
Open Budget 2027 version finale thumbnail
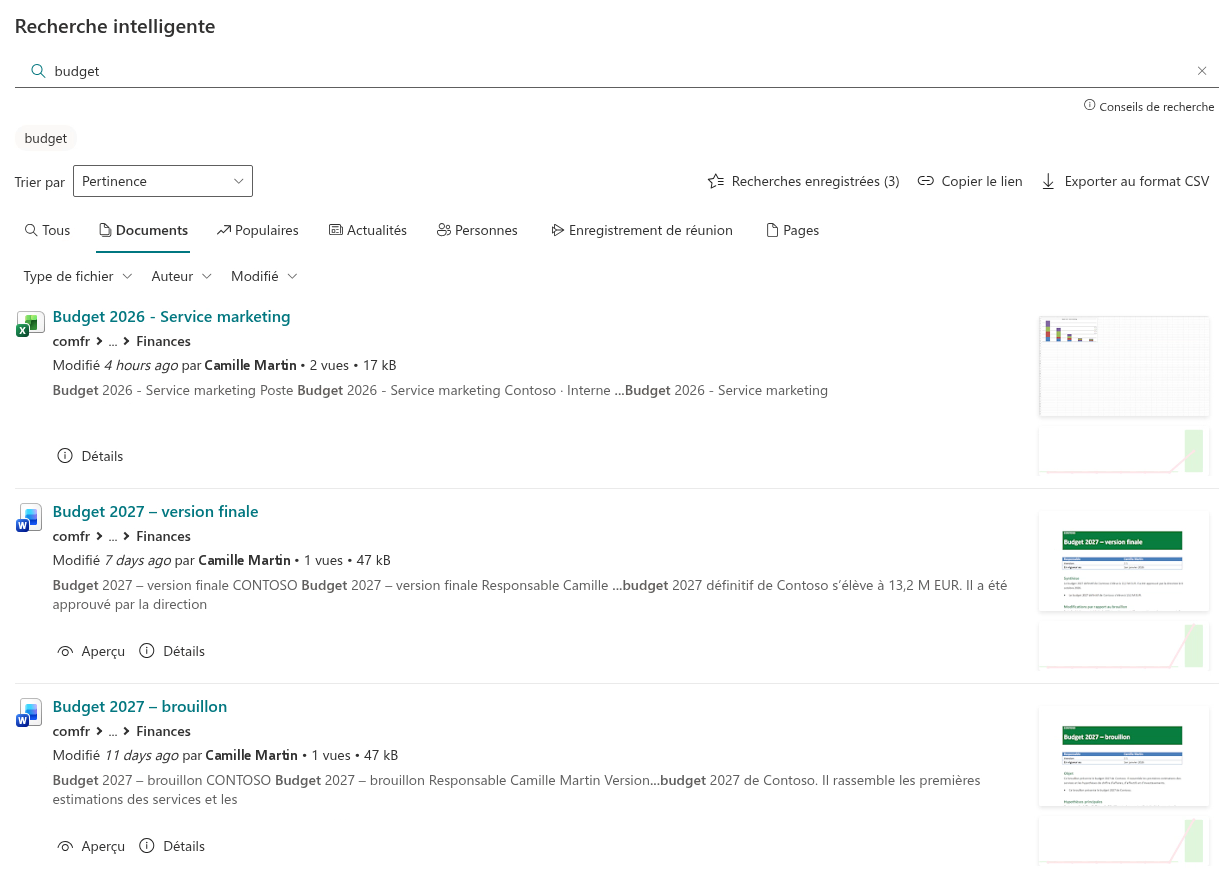point(1124,561)
